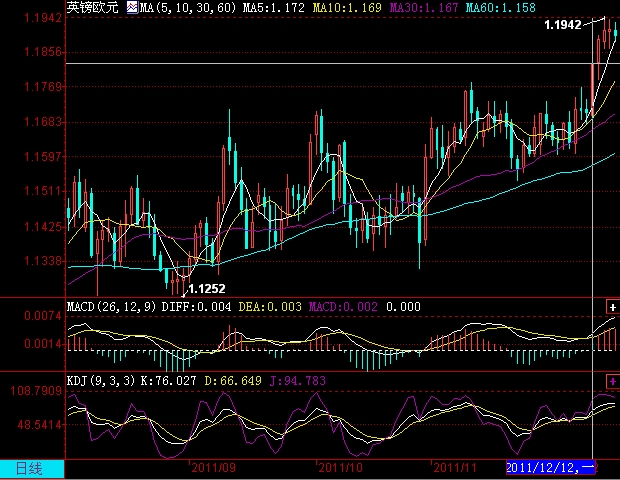Click the 108.7909 KDJ axis label
Viewport: 620px width, 480px height.
(37, 391)
